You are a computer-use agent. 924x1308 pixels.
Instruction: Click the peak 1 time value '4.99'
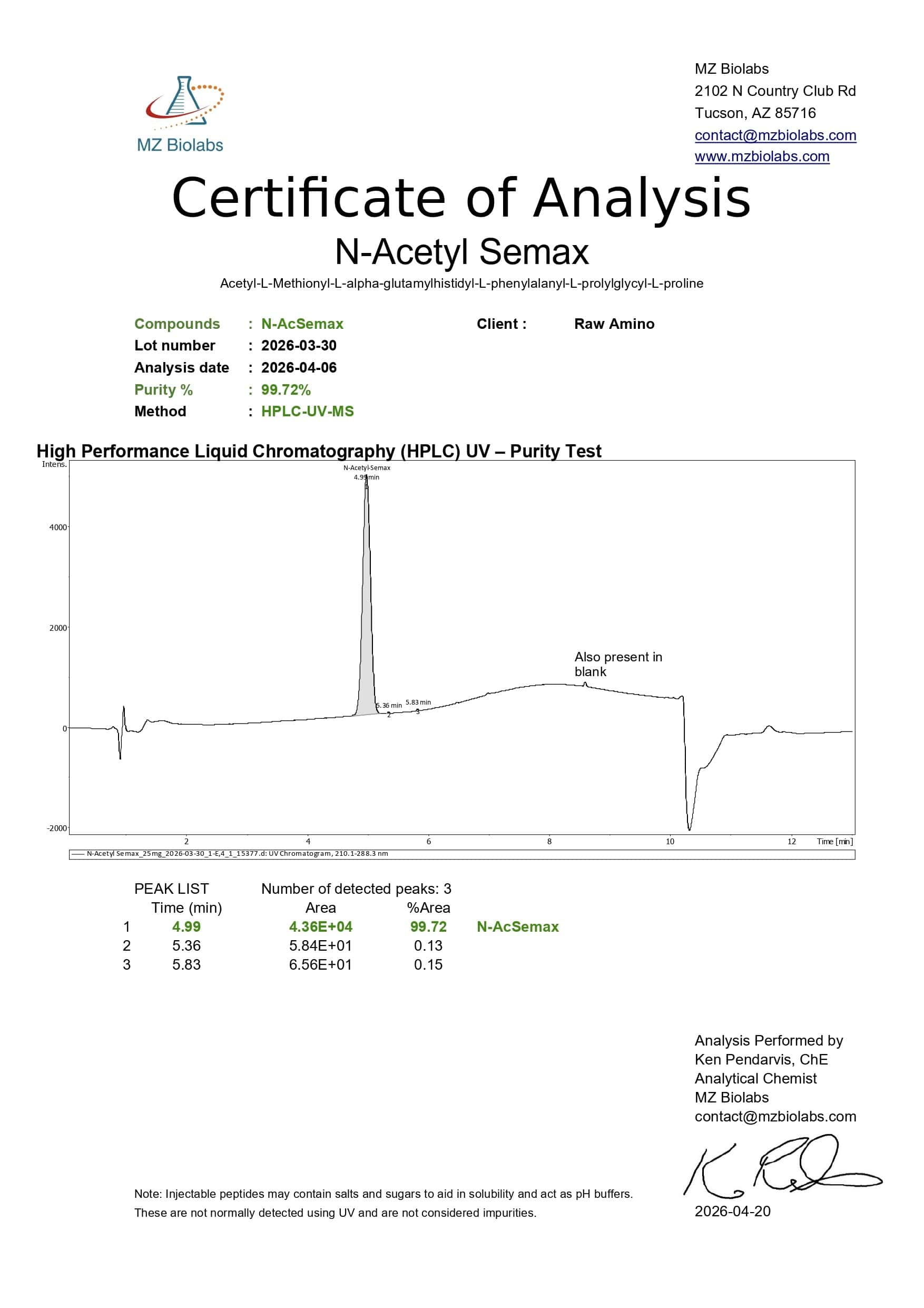[x=186, y=927]
